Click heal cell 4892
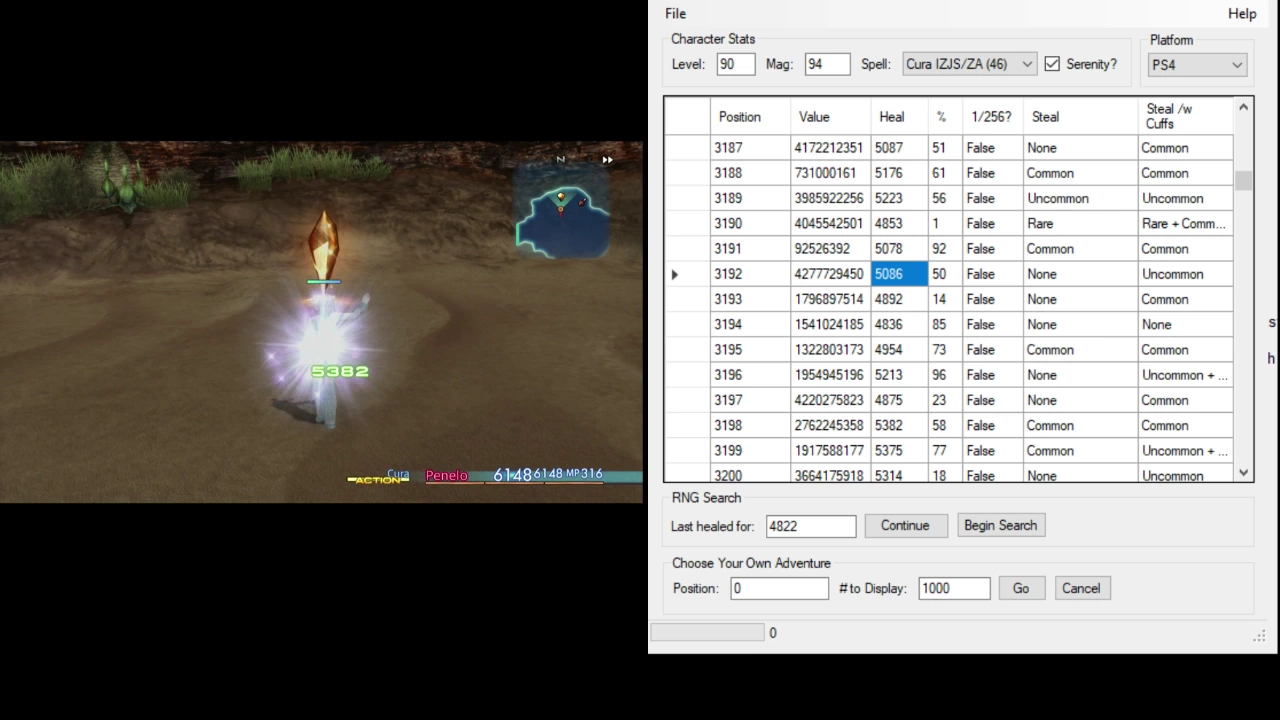Screen dimensions: 1280x720 [x=899, y=299]
